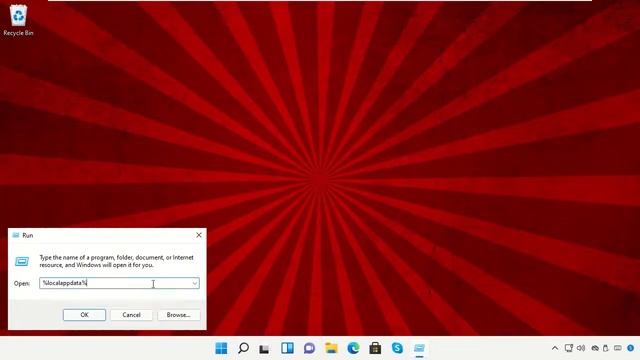Open the Widgets panel icon
The height and width of the screenshot is (360, 640).
tap(287, 348)
